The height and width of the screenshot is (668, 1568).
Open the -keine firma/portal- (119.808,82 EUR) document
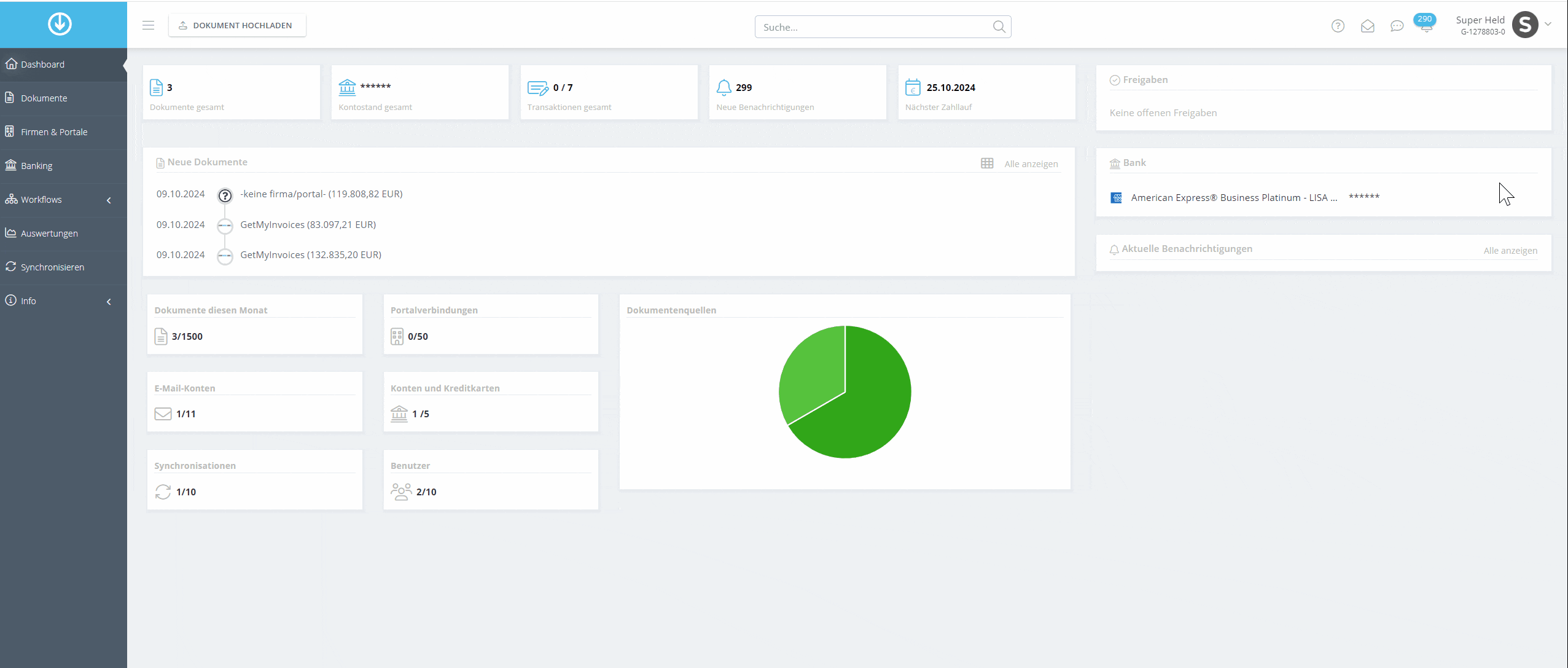click(x=321, y=194)
